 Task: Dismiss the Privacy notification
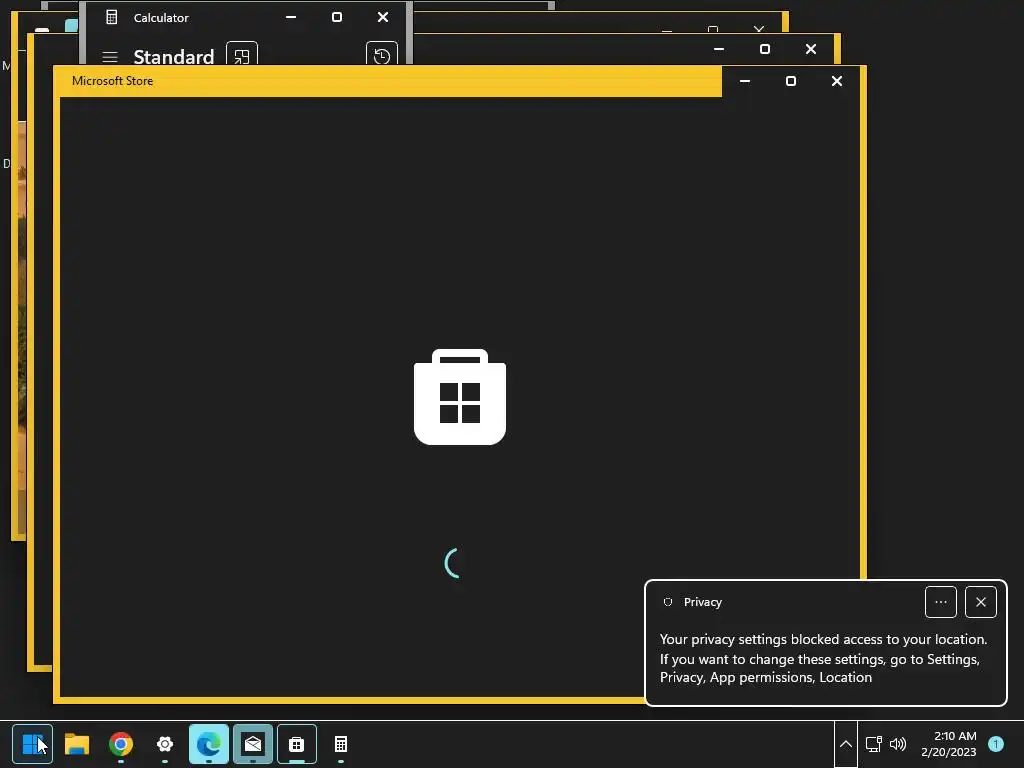pyautogui.click(x=980, y=602)
